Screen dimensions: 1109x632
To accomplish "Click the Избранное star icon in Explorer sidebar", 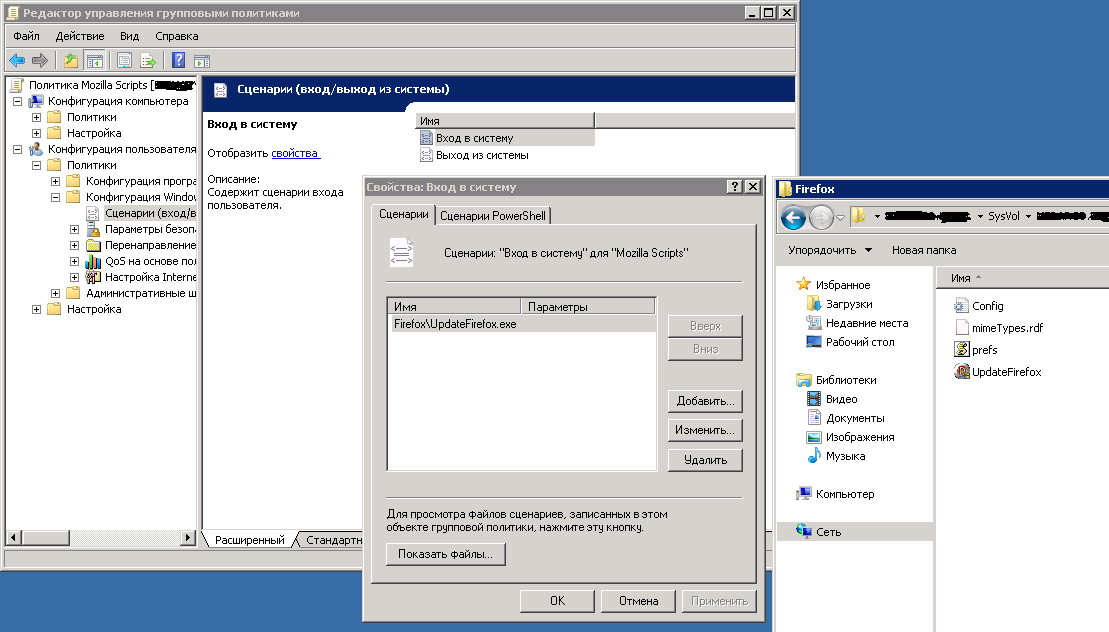I will pos(803,284).
